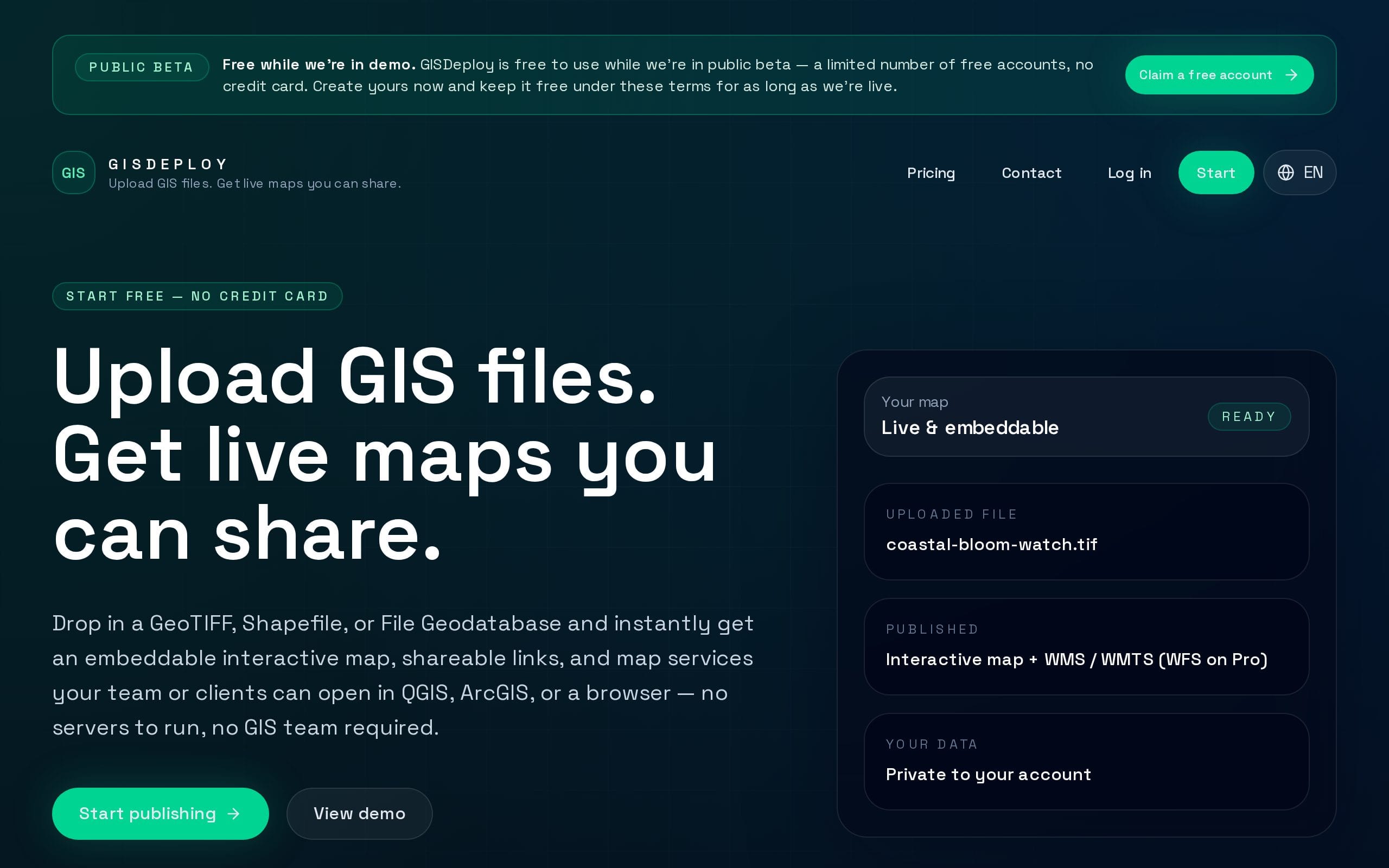Click the YOUR DATA label
The height and width of the screenshot is (868, 1389).
click(x=932, y=744)
